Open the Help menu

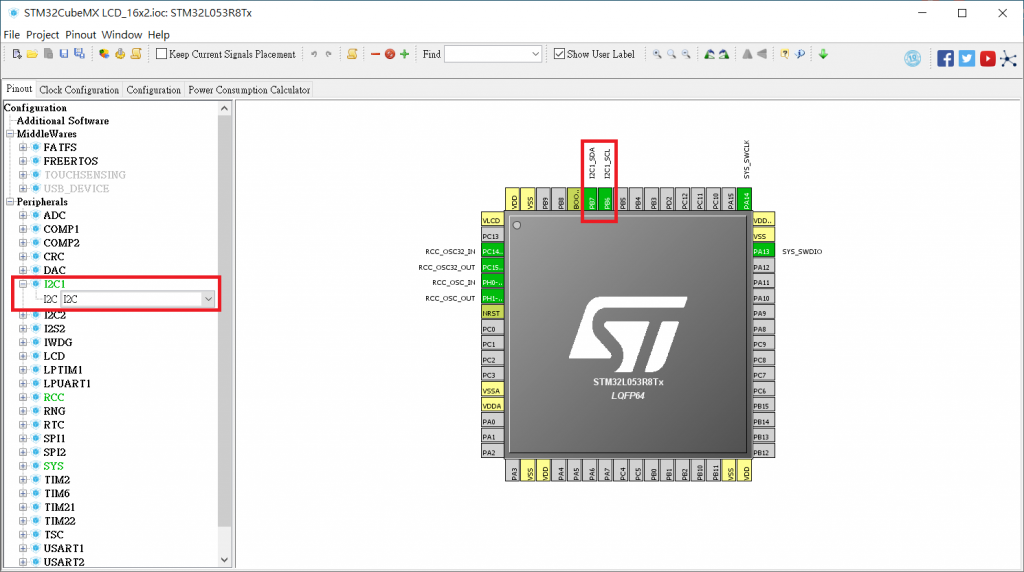click(x=159, y=35)
